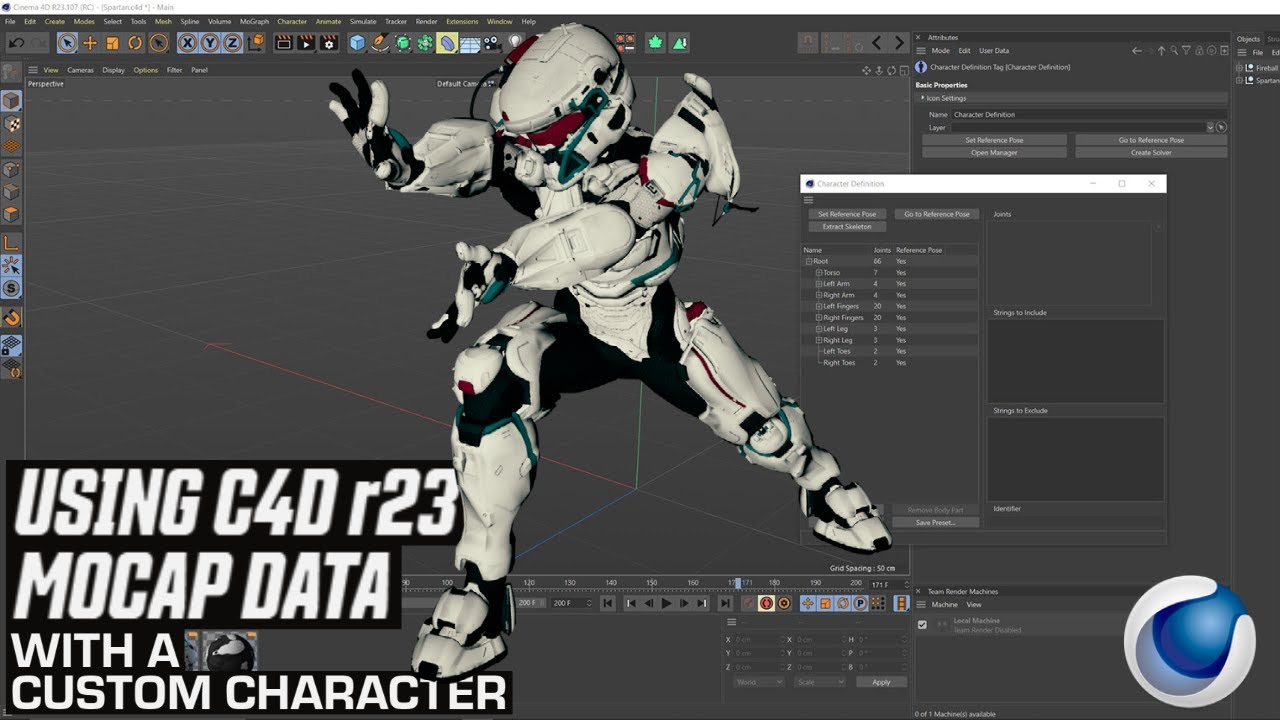Open the Extensions menu
This screenshot has width=1280, height=720.
click(462, 21)
